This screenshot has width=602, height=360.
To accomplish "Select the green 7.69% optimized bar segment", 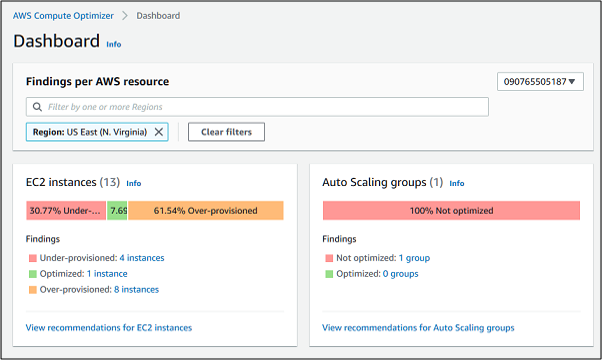I will click(117, 211).
